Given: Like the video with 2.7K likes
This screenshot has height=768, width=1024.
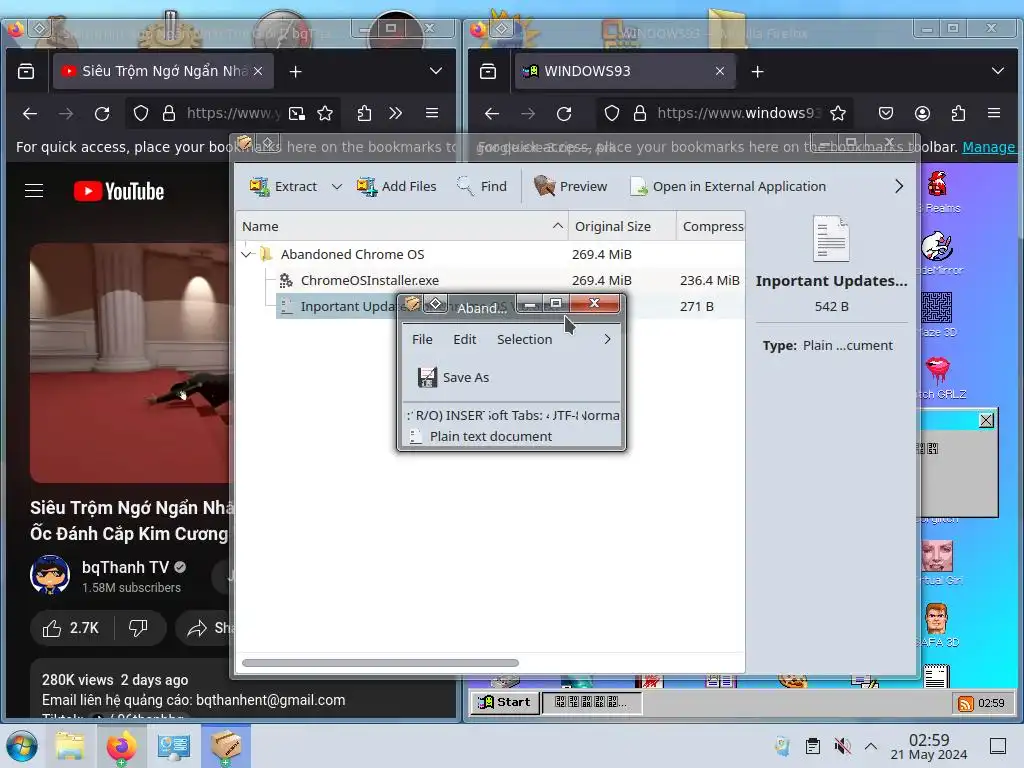Looking at the screenshot, I should coord(71,628).
